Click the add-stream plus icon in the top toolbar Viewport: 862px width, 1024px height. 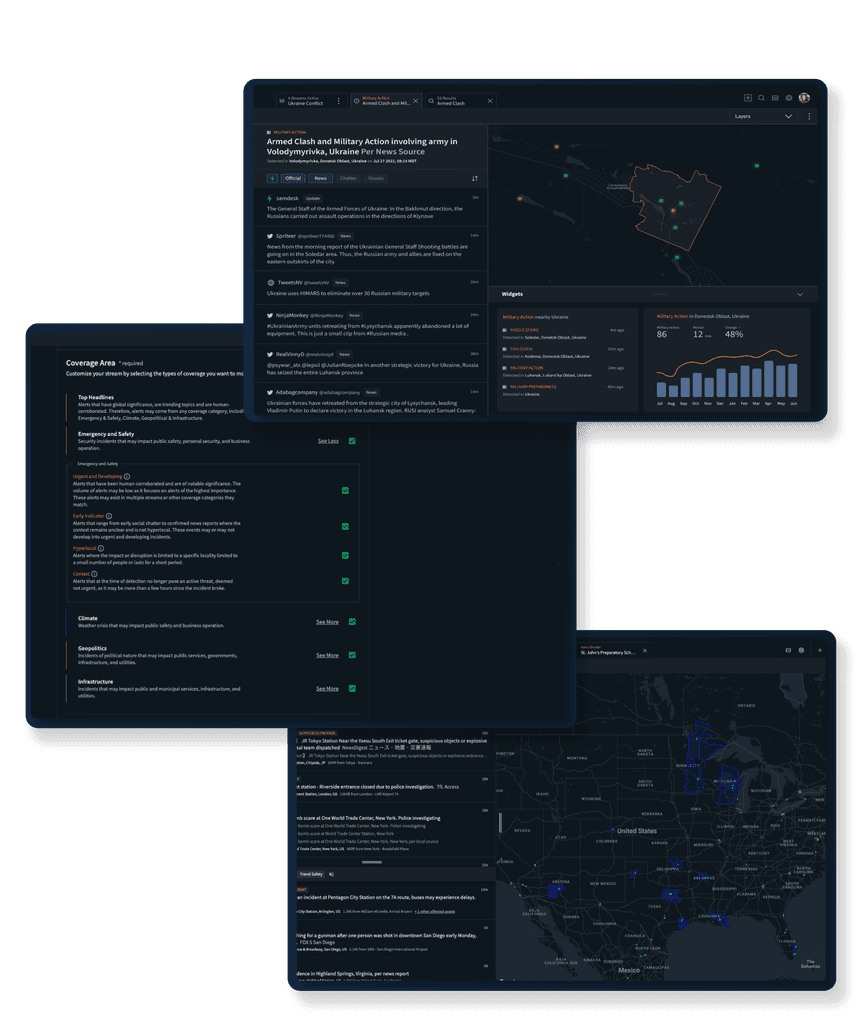tap(748, 97)
